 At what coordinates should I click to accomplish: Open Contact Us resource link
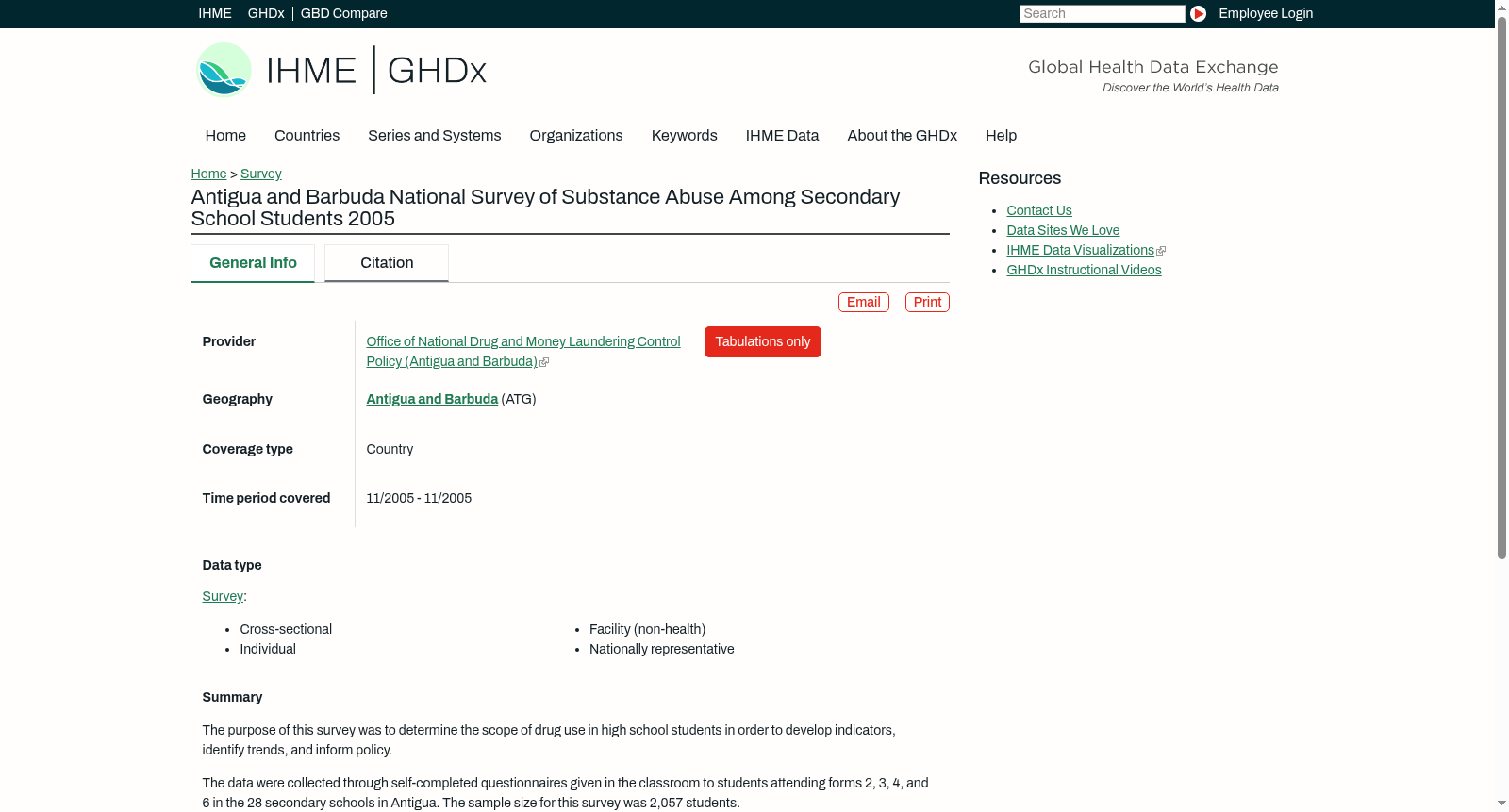click(1039, 210)
